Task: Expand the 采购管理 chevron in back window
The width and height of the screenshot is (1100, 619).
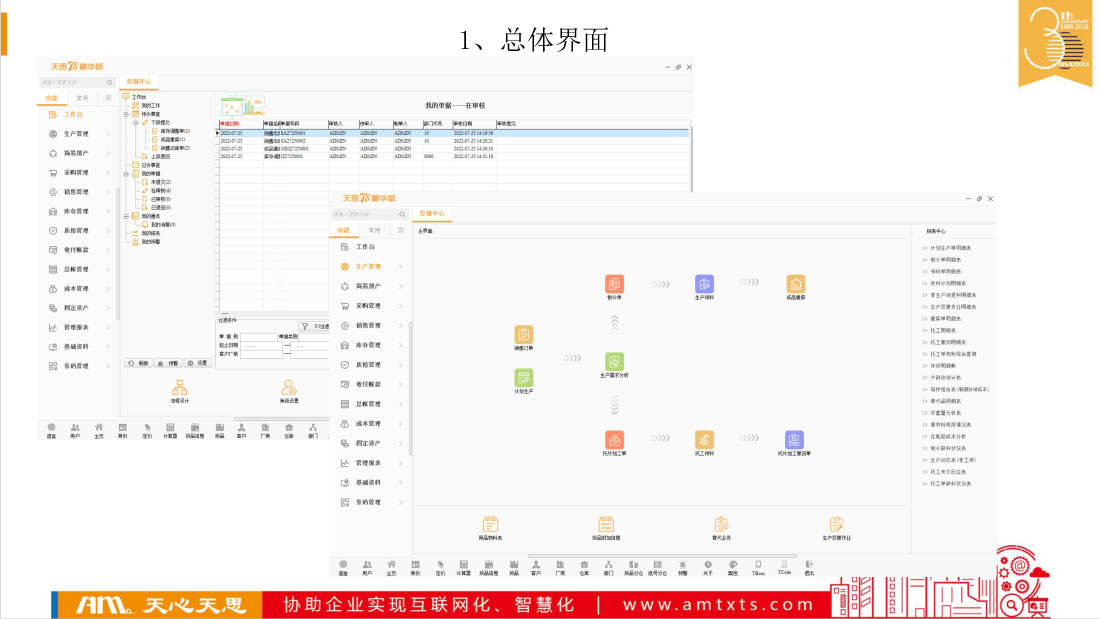Action: 111,173
